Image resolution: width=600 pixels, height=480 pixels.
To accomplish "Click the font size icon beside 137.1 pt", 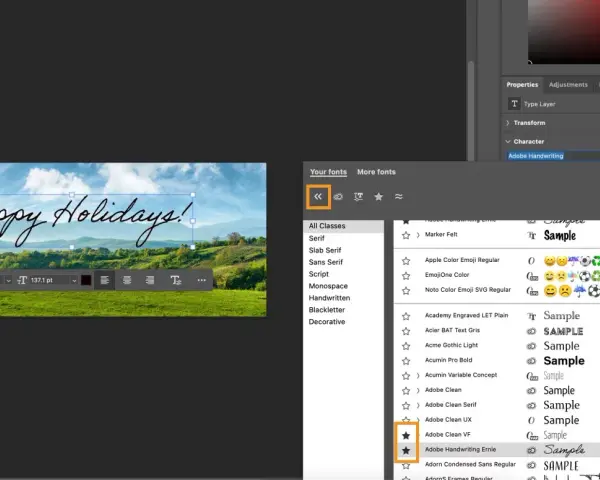I will click(22, 280).
